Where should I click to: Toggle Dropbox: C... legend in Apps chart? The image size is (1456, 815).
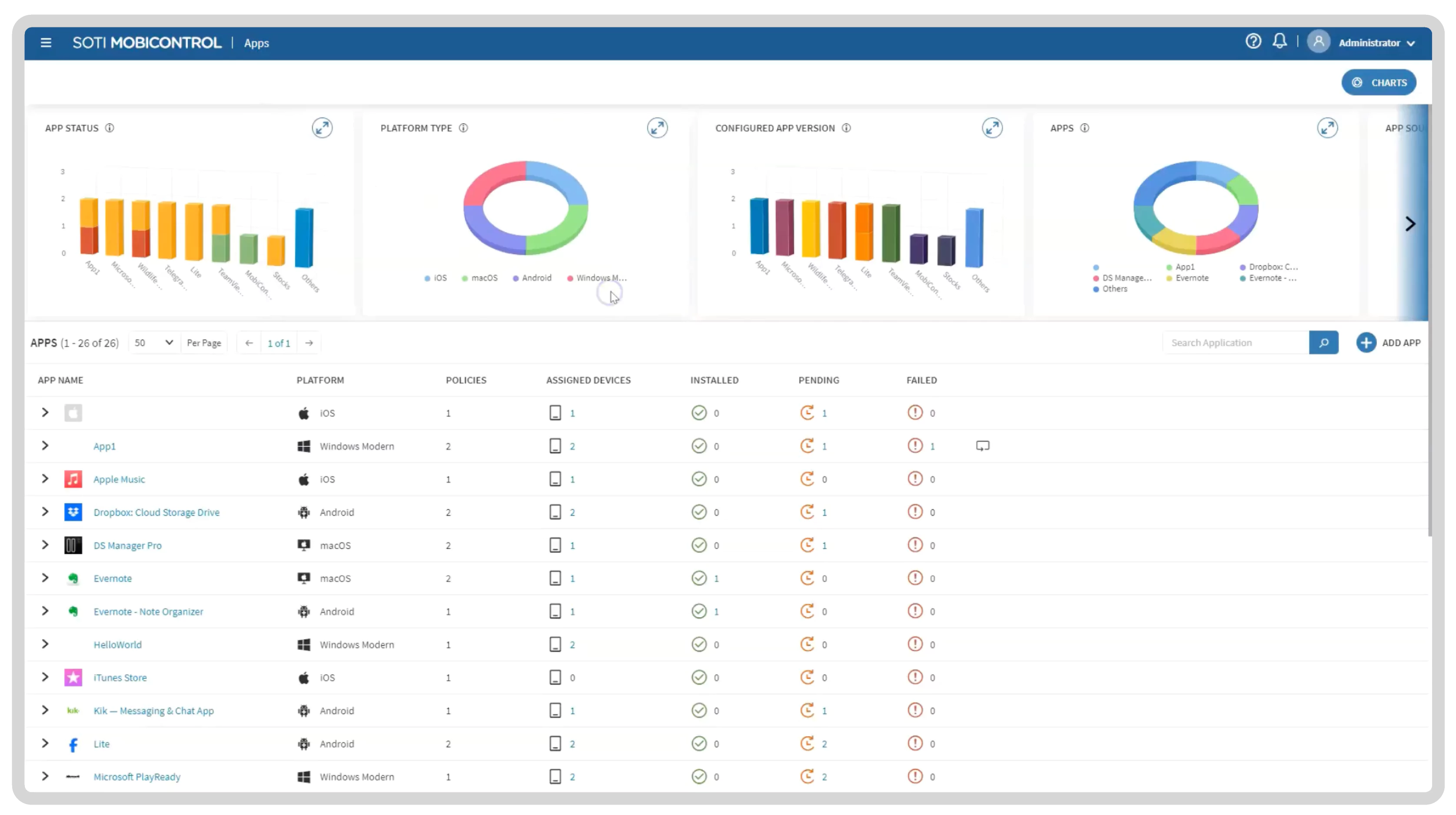1268,267
